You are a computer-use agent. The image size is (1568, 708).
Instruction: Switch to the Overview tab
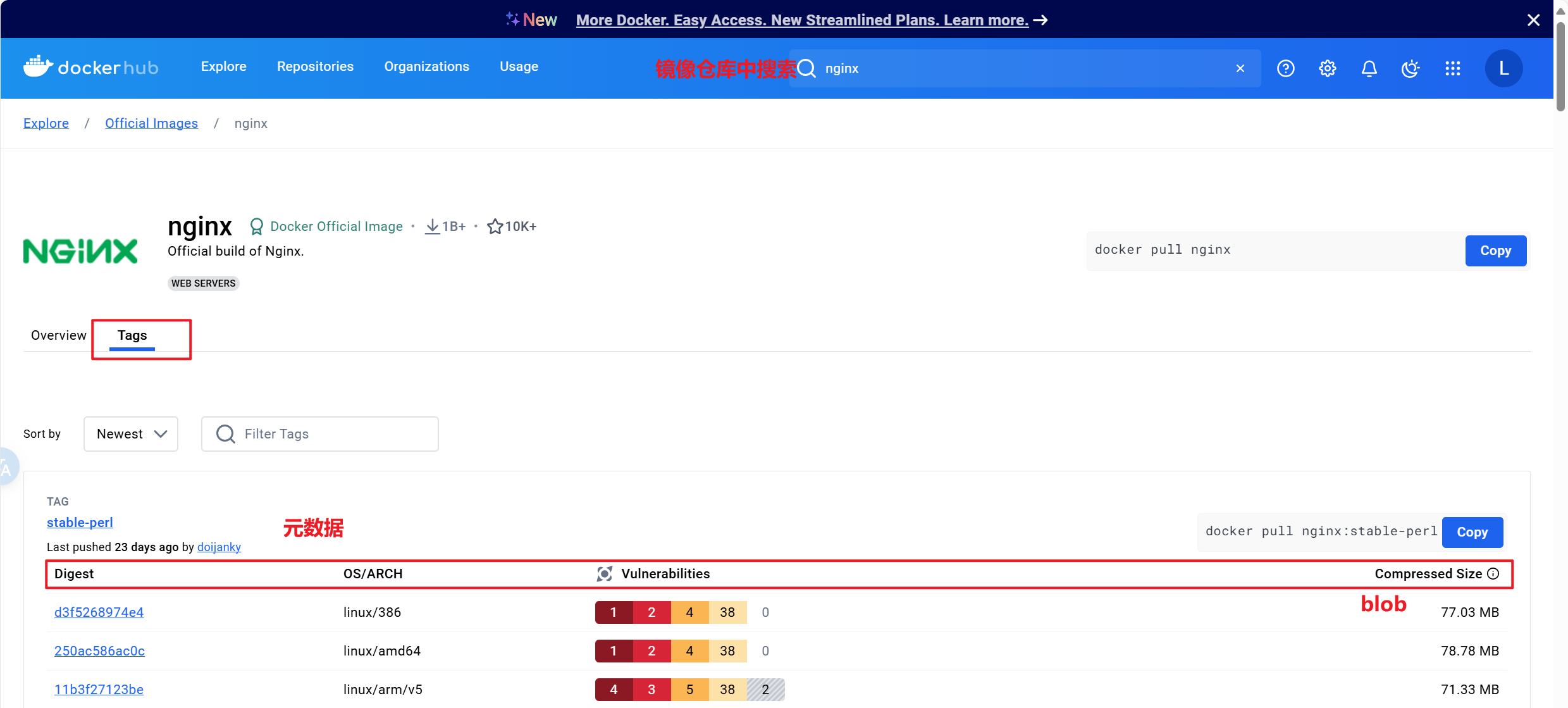click(x=59, y=335)
